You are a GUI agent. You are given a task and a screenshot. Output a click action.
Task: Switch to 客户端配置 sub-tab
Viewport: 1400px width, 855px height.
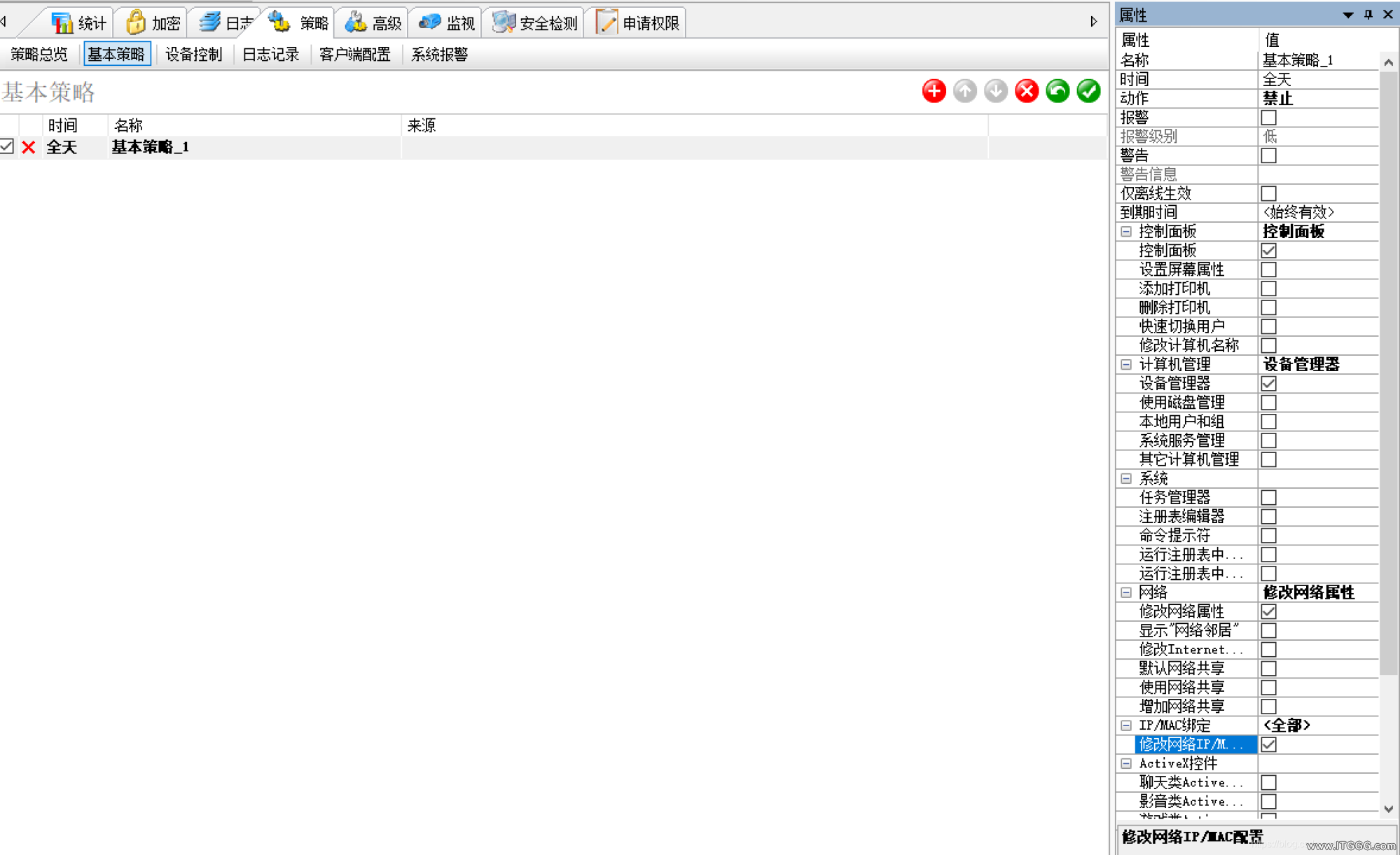click(x=354, y=54)
